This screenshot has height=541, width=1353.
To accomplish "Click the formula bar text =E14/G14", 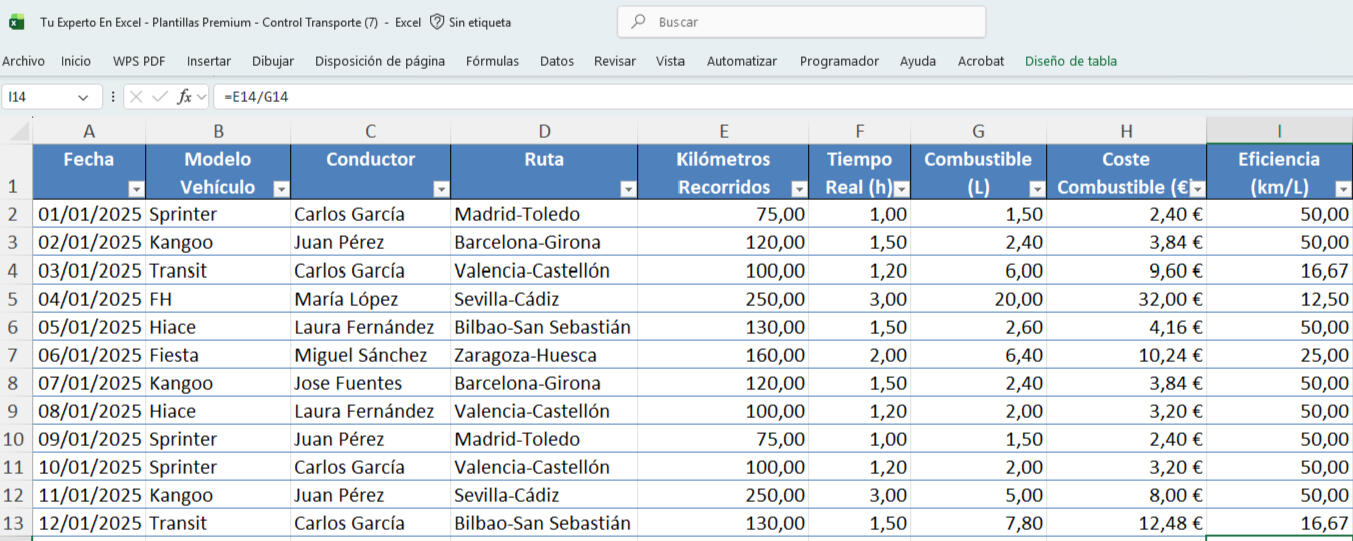I will coord(257,97).
